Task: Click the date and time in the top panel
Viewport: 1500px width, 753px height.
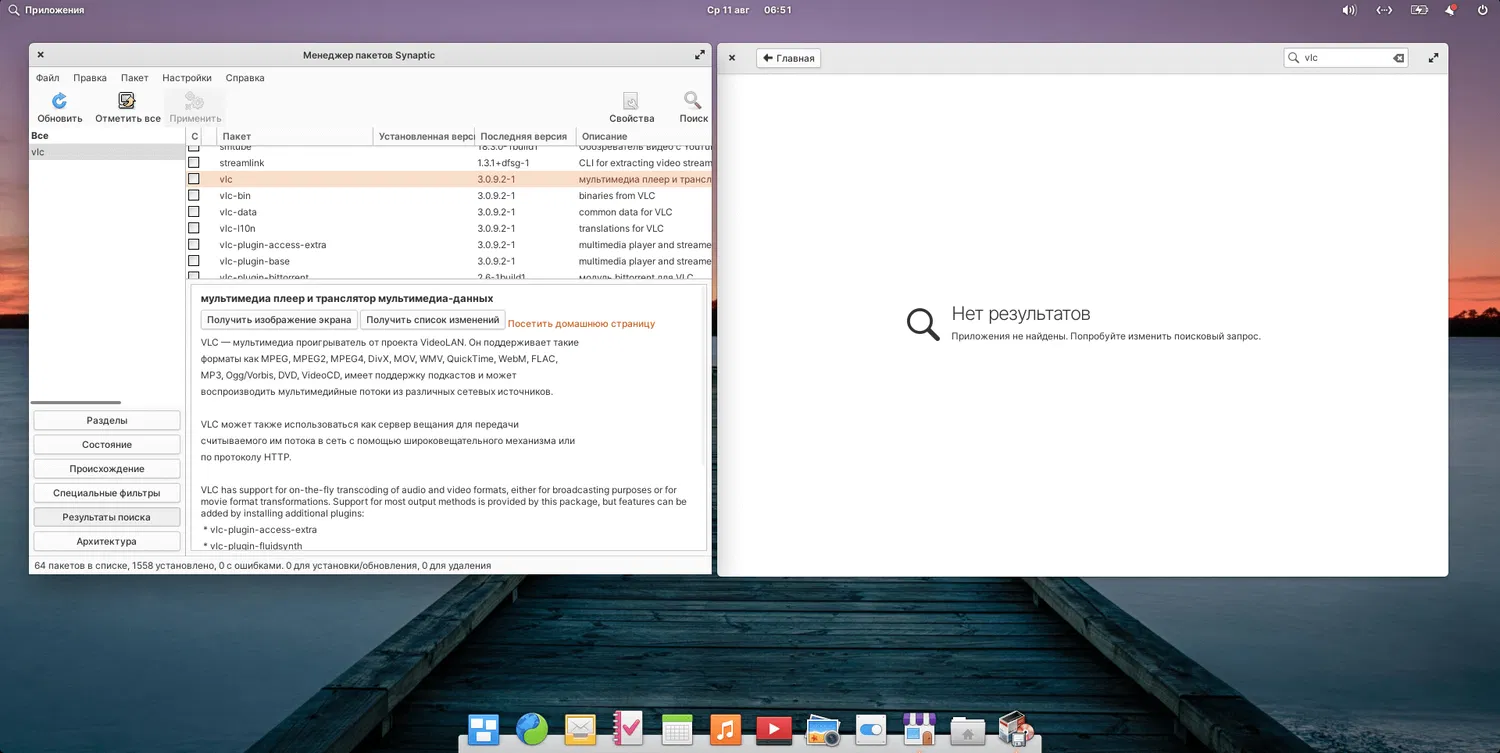Action: coord(749,10)
